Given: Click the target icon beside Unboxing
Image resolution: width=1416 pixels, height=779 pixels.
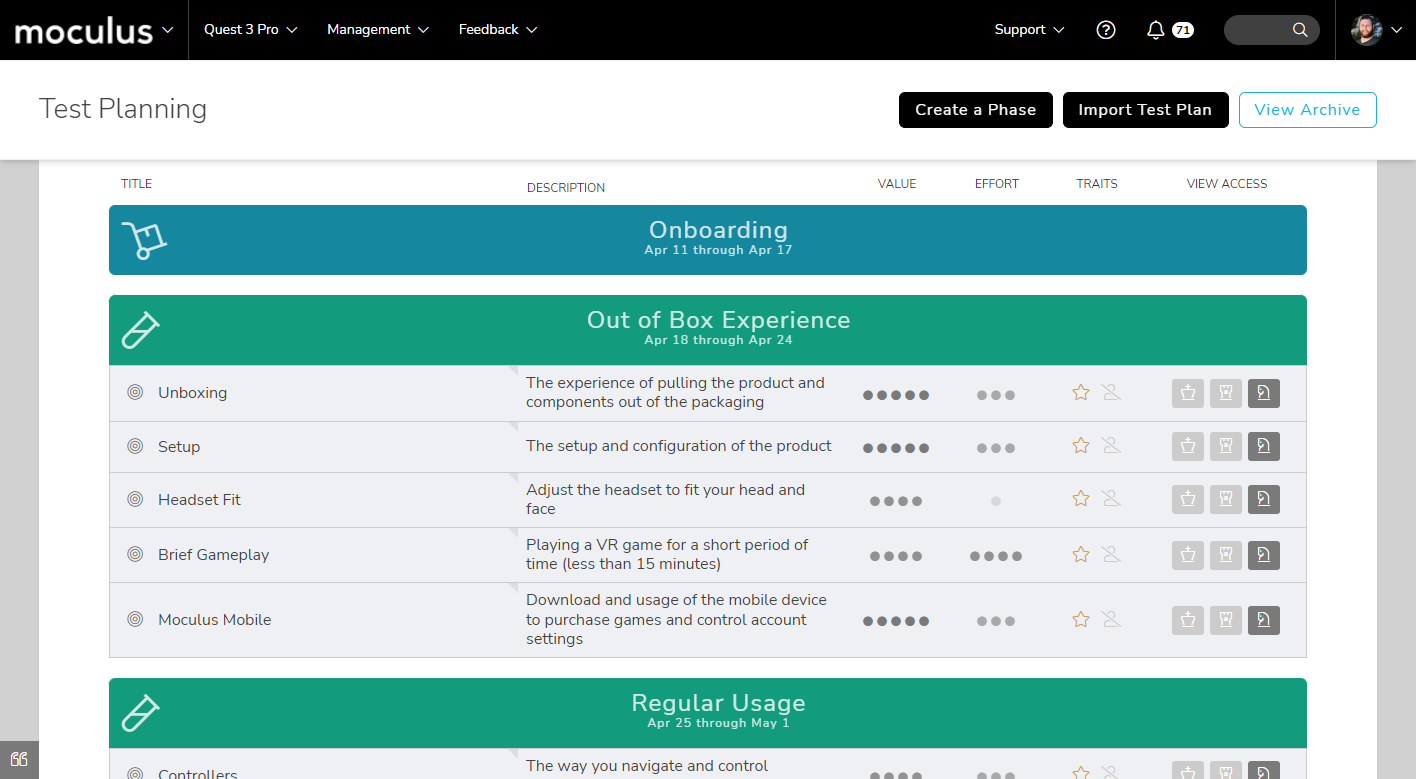Looking at the screenshot, I should point(135,393).
